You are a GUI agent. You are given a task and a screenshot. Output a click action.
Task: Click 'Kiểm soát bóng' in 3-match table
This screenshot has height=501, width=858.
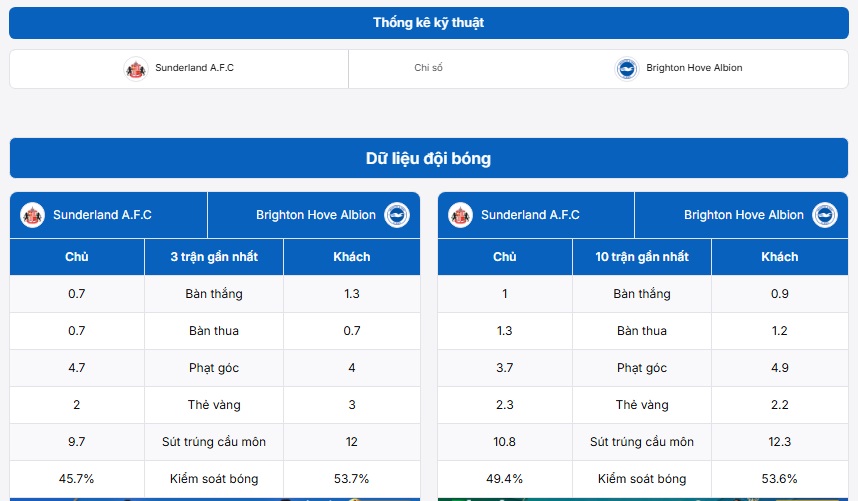(214, 479)
